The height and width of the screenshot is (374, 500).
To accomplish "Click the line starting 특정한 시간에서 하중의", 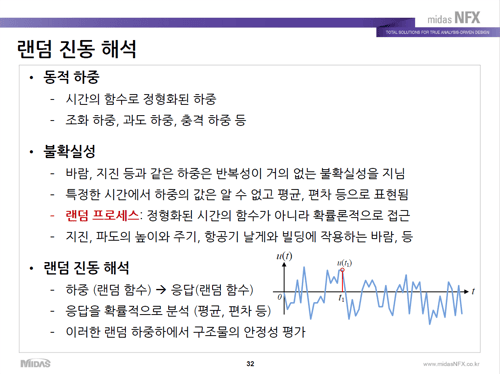I will (237, 194).
